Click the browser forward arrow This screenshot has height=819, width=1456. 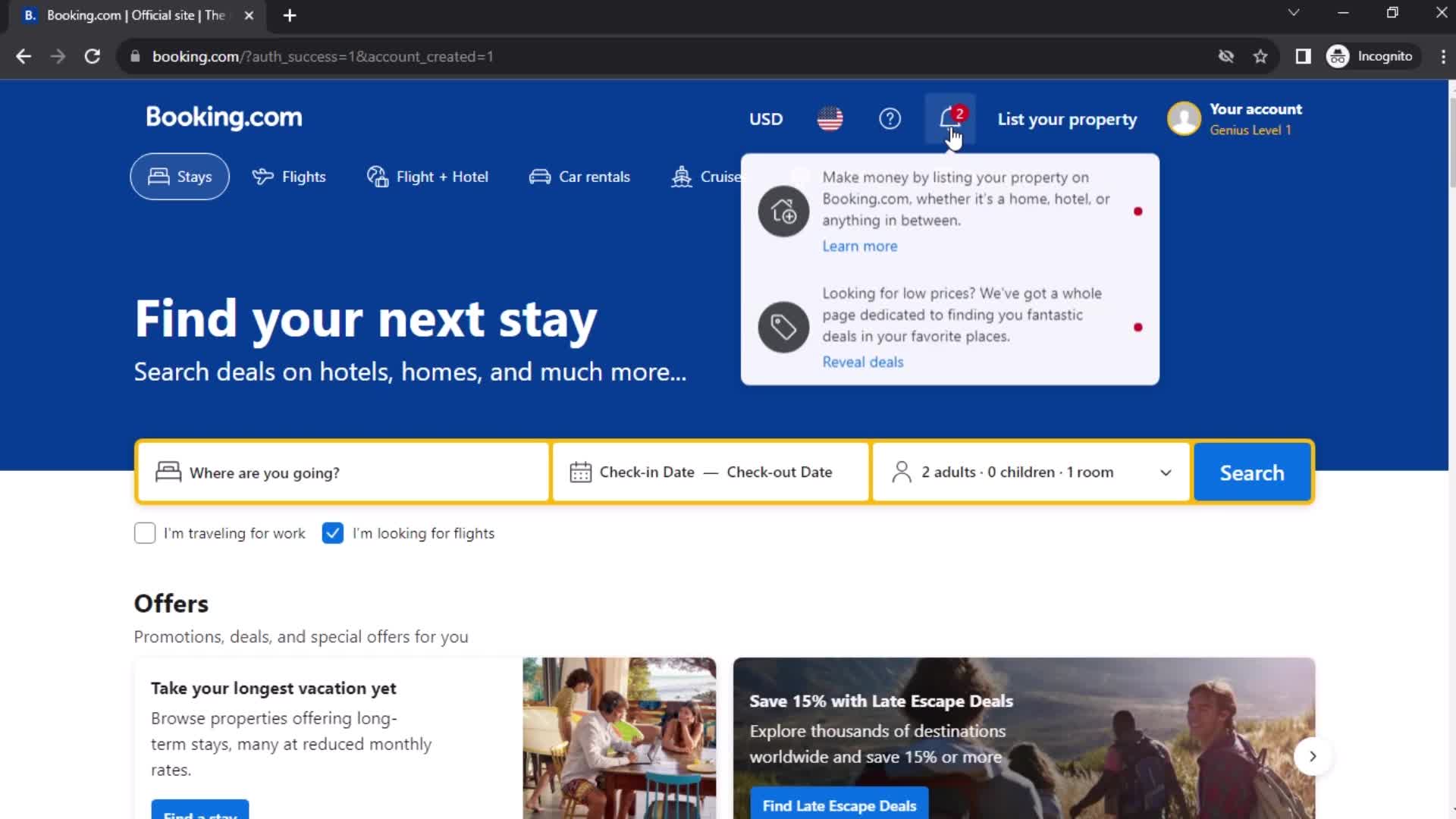pos(58,56)
